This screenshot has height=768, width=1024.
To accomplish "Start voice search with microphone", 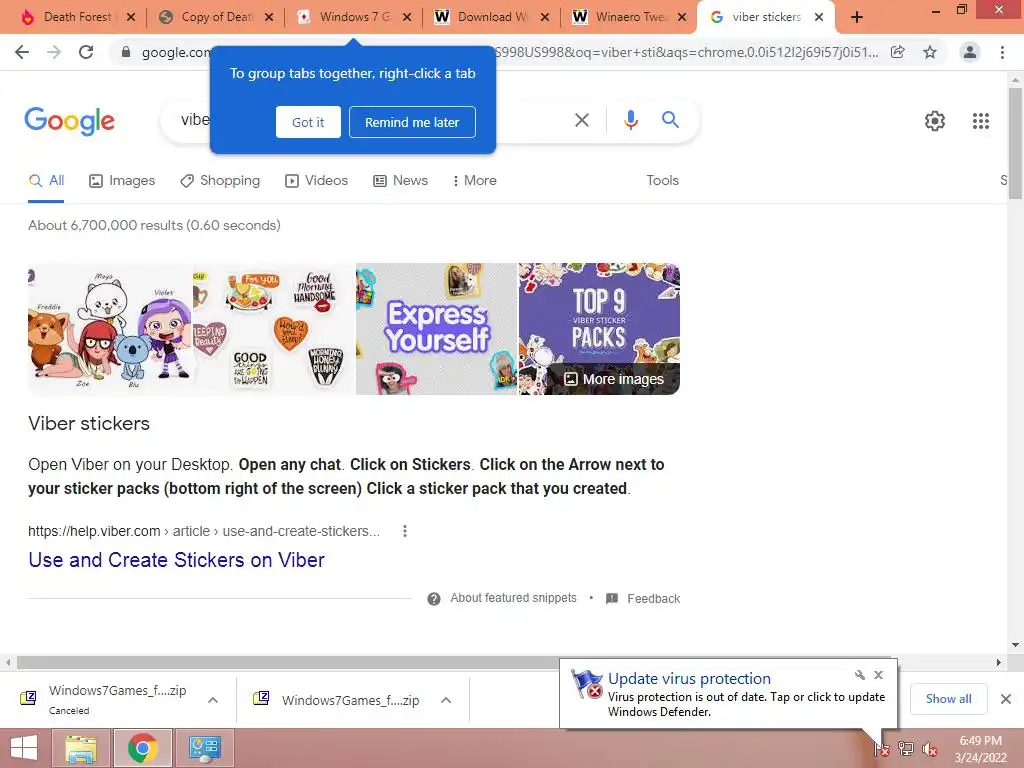I will [x=630, y=120].
